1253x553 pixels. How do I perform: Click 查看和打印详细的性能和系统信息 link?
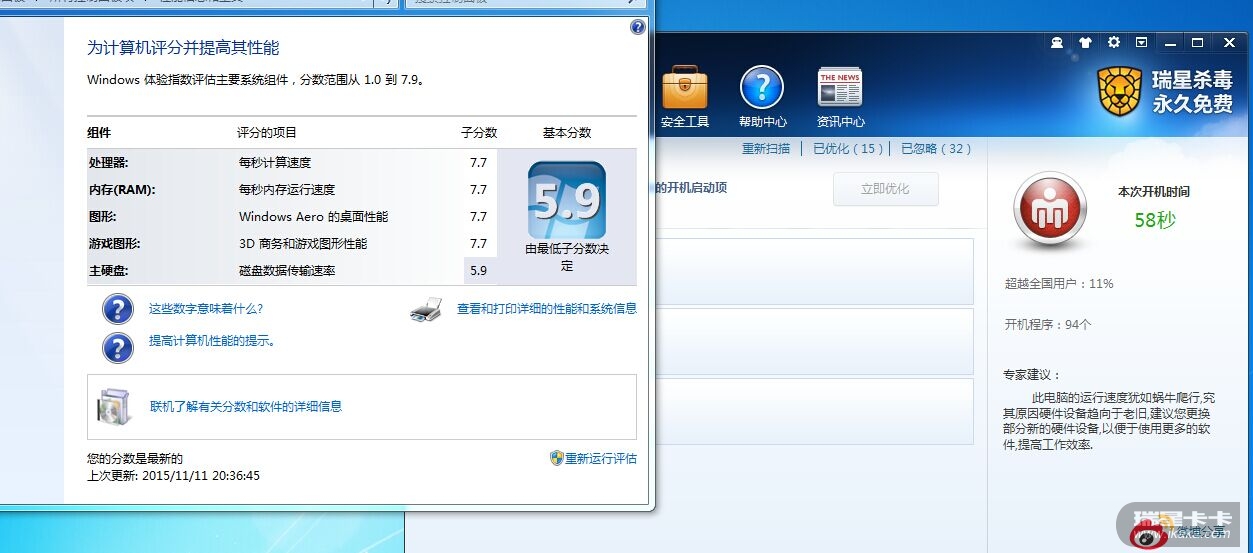[546, 309]
